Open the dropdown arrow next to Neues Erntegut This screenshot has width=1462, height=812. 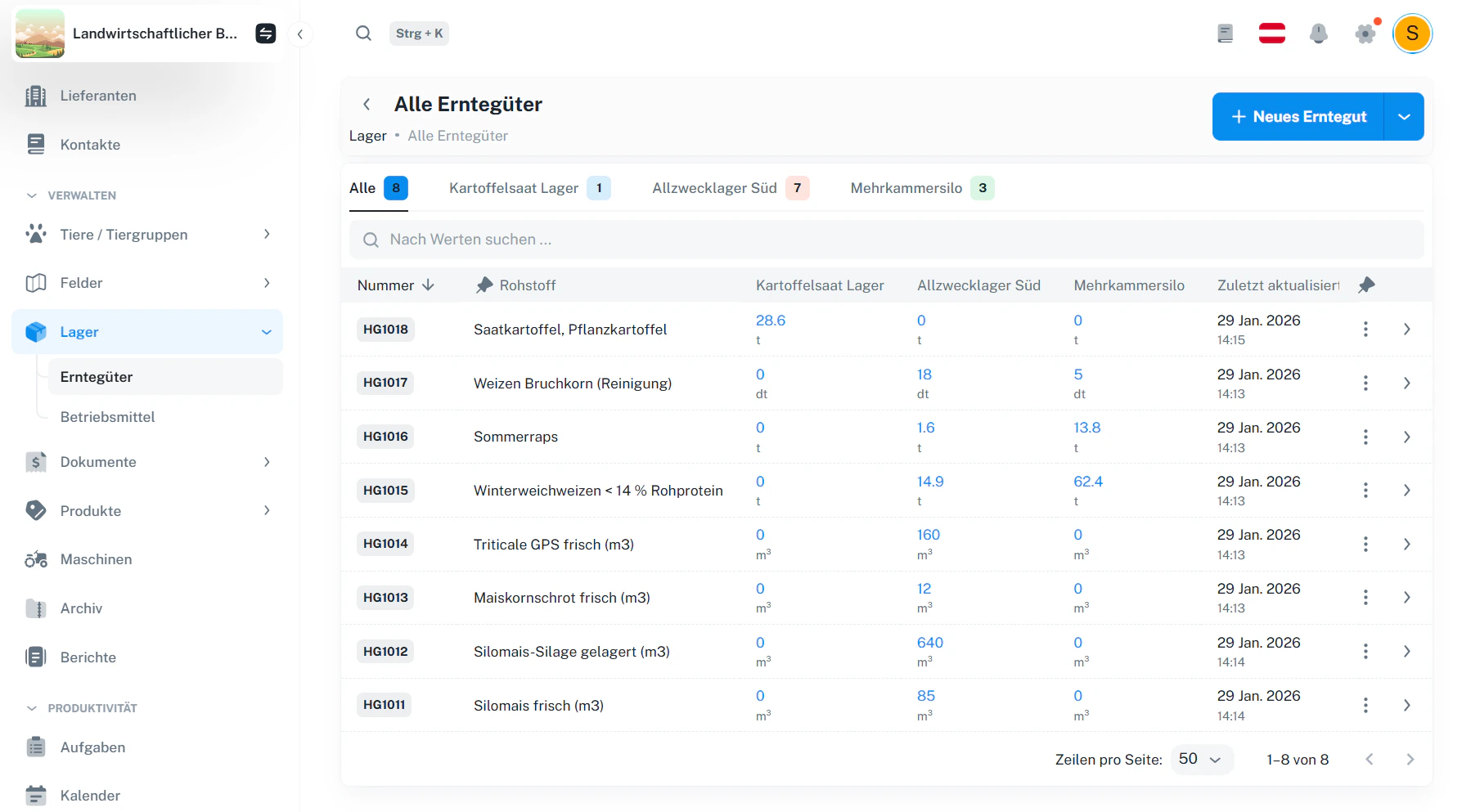(x=1404, y=117)
